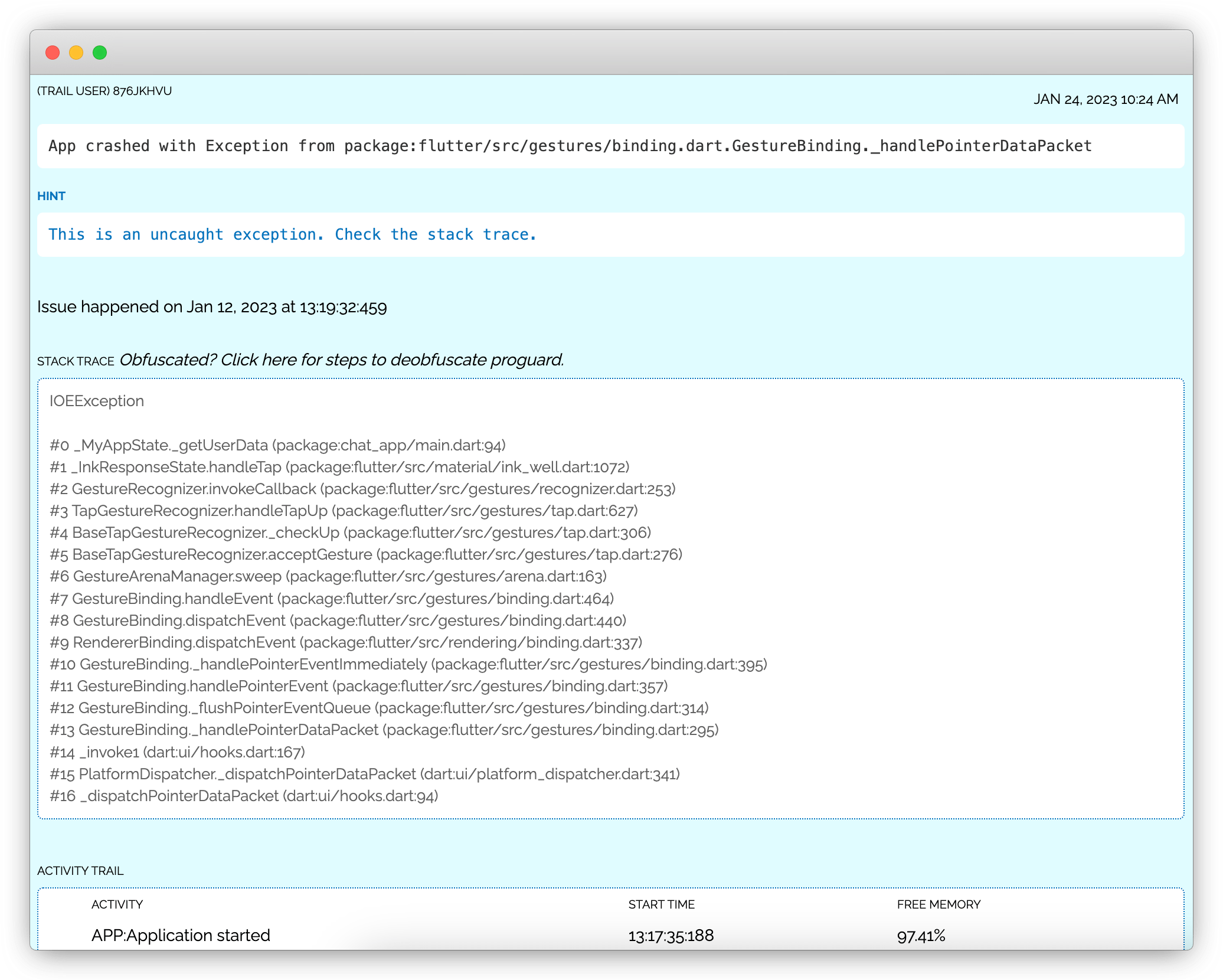Select stack frame #0 _MyAppState._getUserData

pyautogui.click(x=277, y=445)
